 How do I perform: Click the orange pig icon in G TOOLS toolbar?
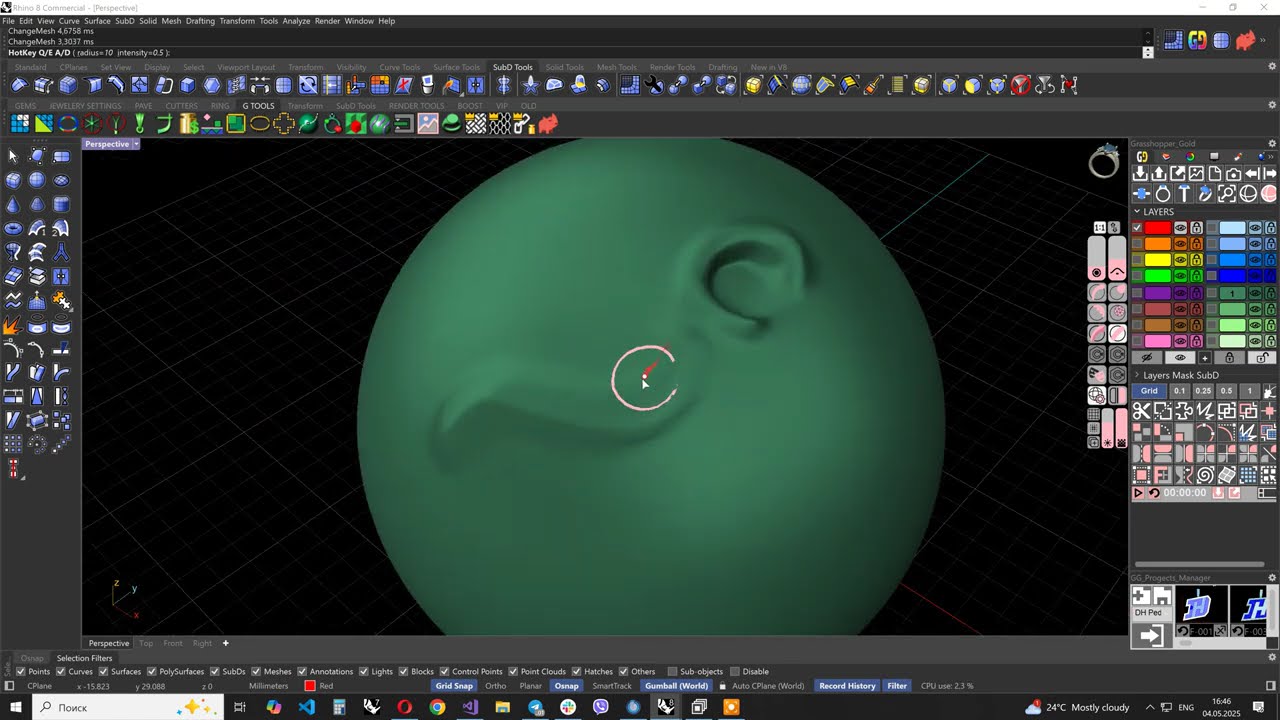[x=548, y=124]
